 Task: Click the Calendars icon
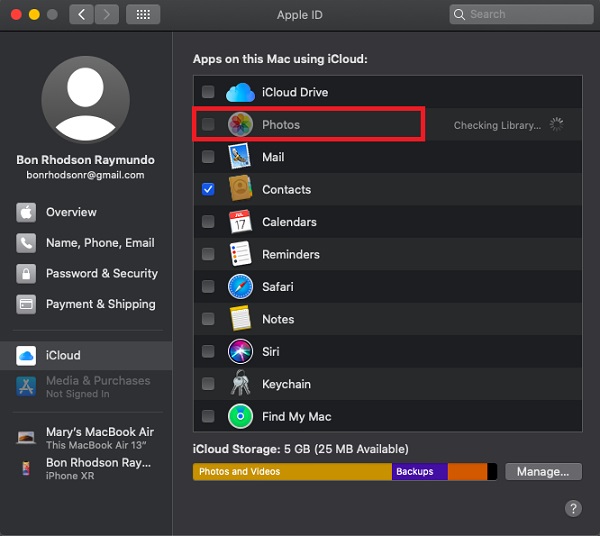pos(240,222)
